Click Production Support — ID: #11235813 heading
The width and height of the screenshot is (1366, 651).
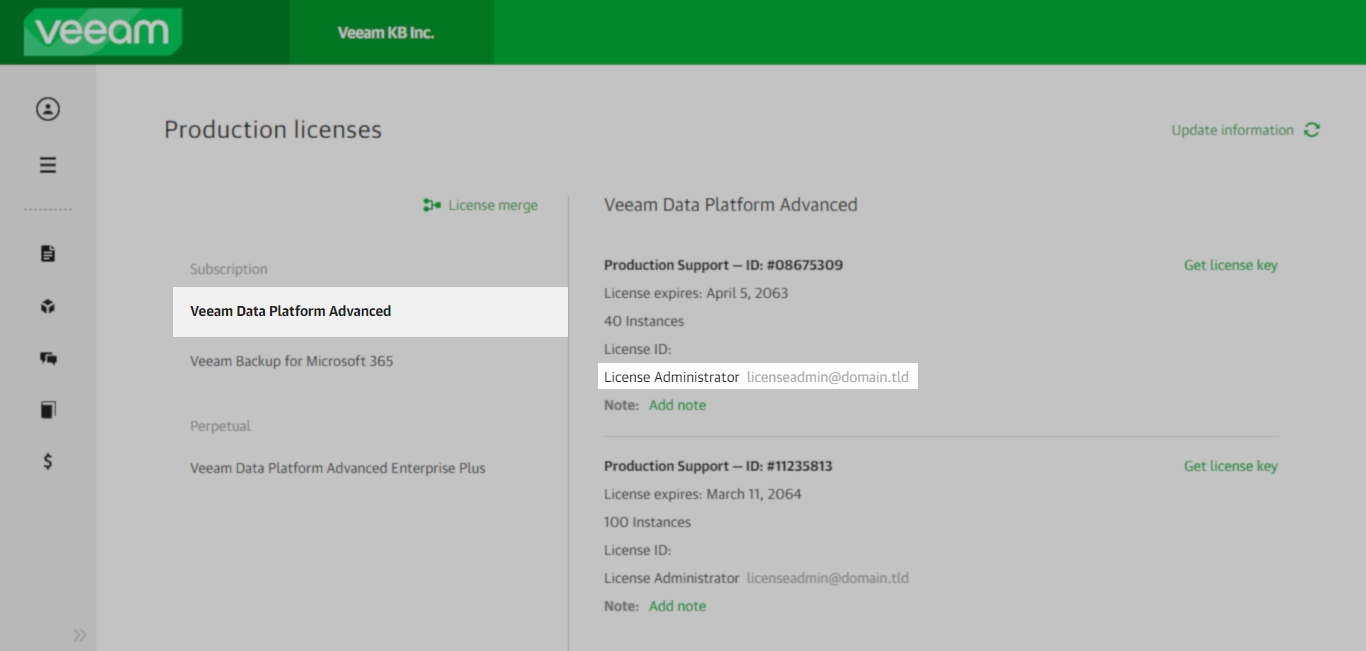(x=718, y=466)
